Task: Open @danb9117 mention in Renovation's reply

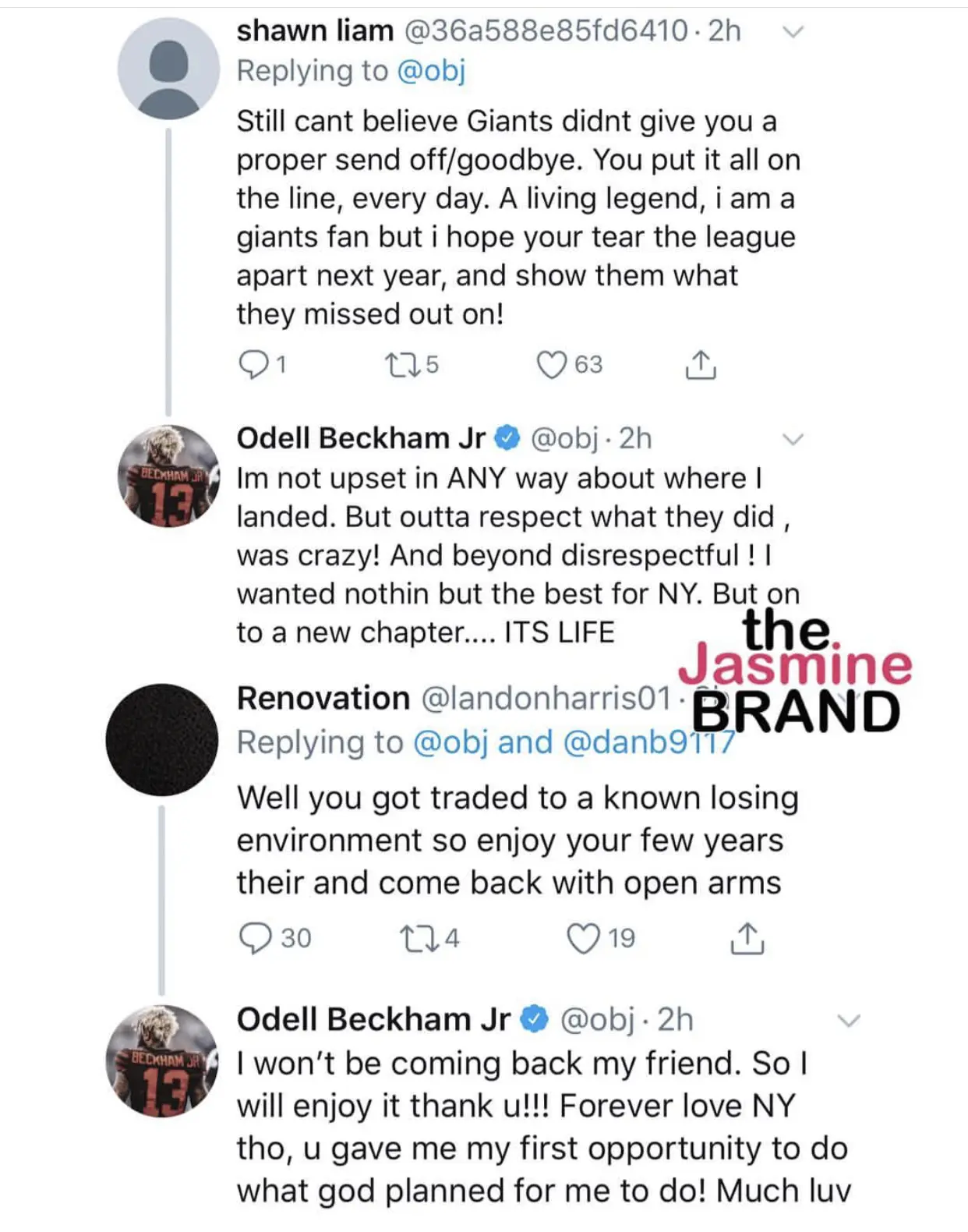Action: click(648, 742)
